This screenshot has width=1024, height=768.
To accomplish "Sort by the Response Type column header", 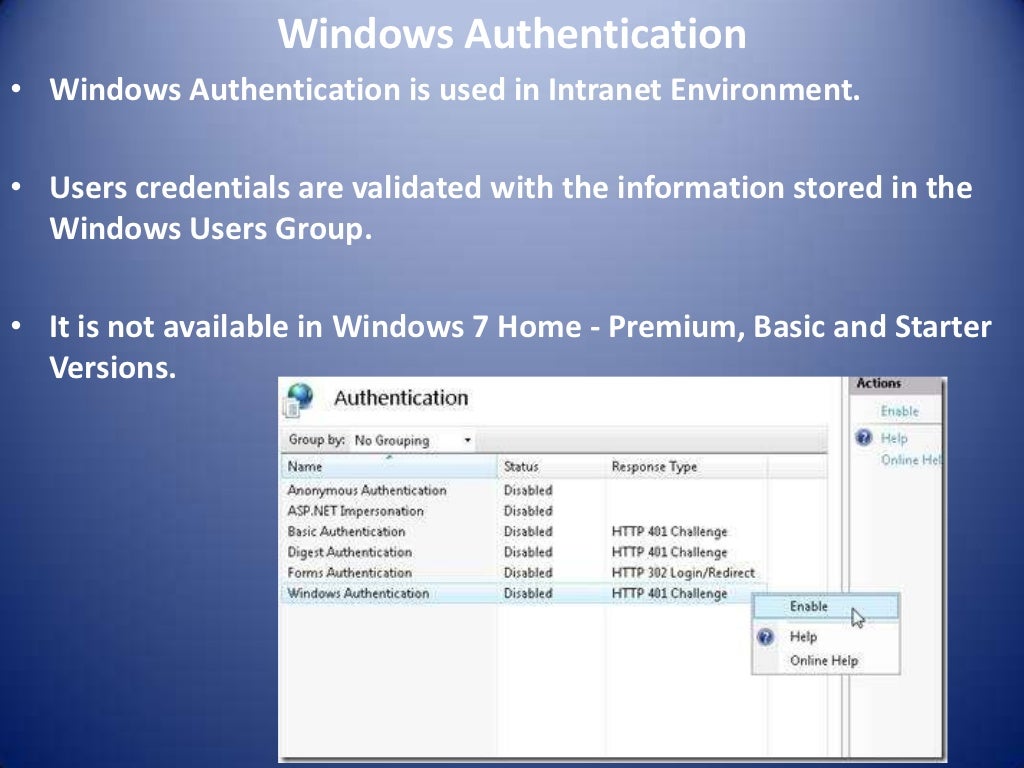I will [654, 467].
